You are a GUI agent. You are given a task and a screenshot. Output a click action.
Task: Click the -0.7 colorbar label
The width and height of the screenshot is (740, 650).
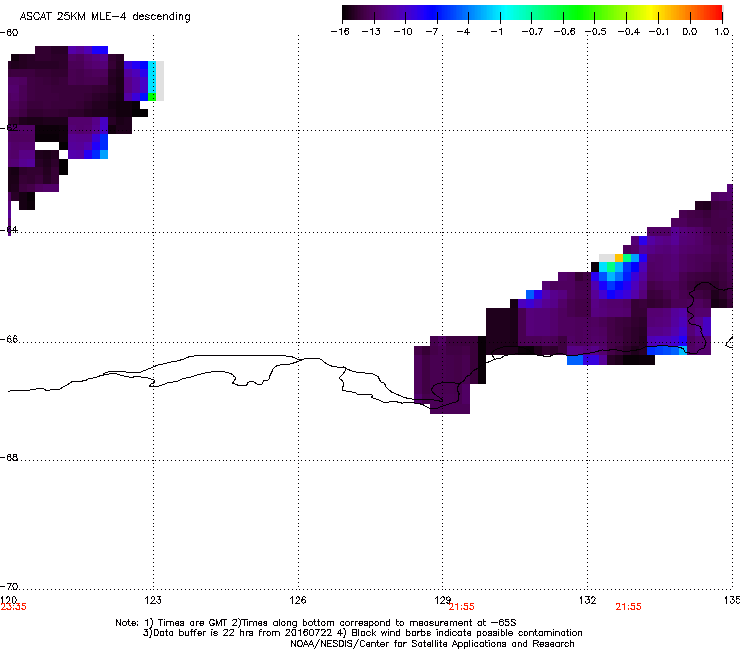[532, 32]
